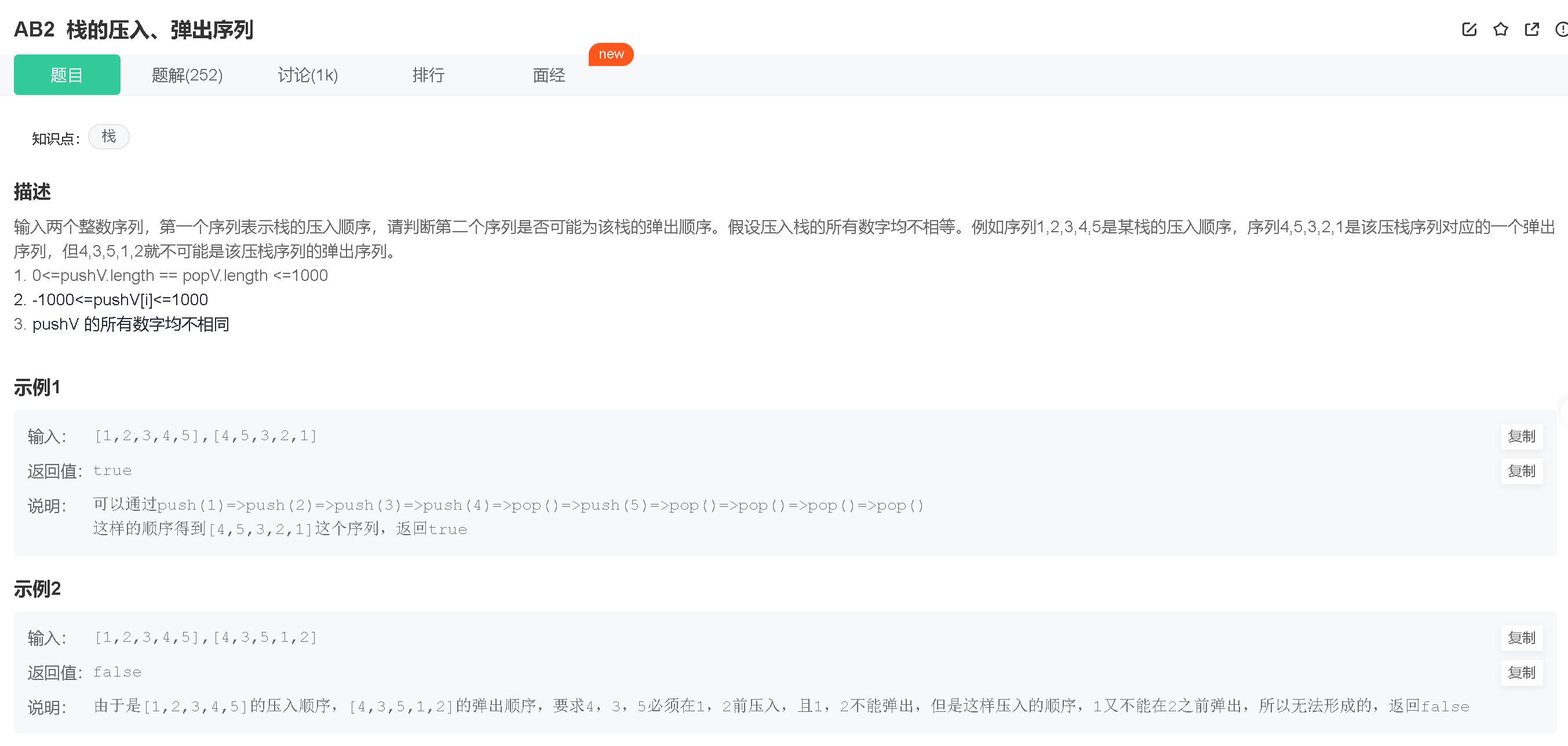
Task: Copy example 2 return value false
Action: (1521, 672)
